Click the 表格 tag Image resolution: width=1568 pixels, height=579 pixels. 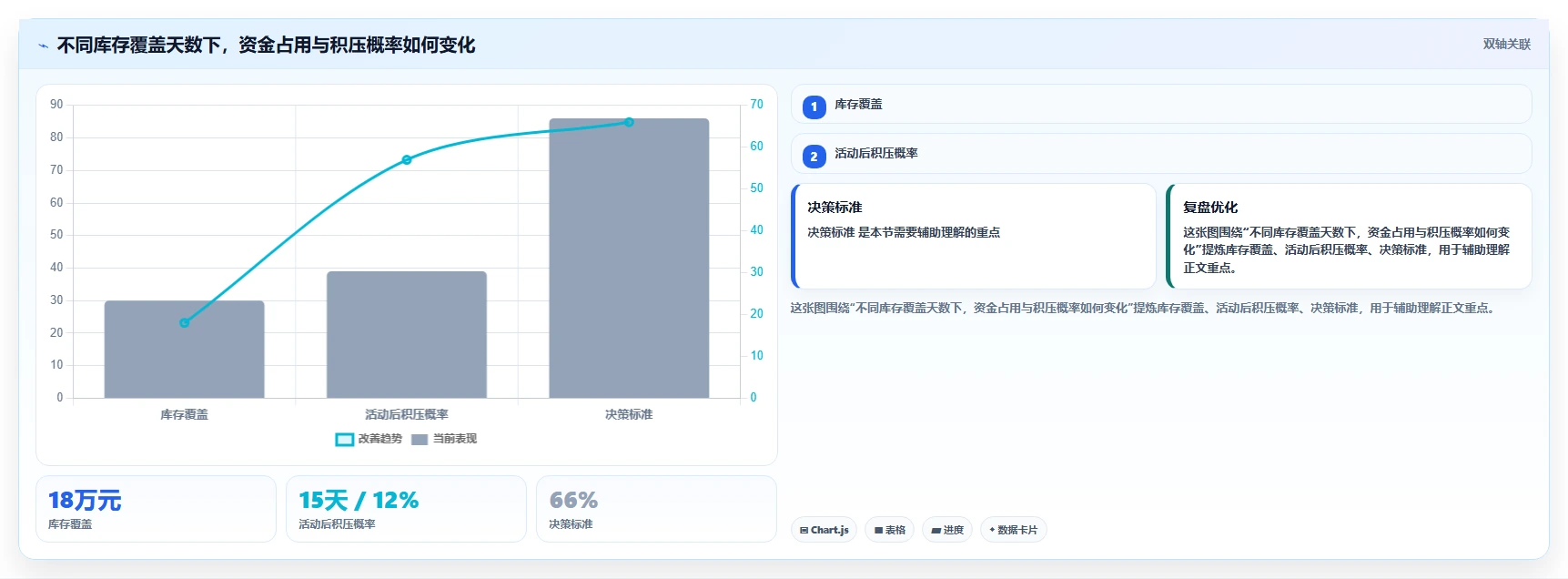pyautogui.click(x=890, y=530)
